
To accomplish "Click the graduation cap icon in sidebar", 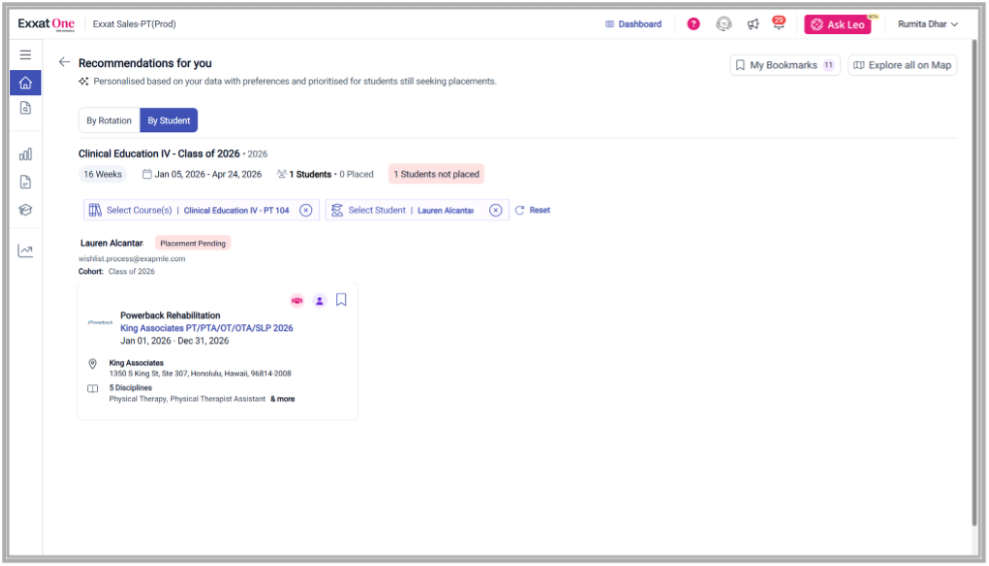I will 25,210.
